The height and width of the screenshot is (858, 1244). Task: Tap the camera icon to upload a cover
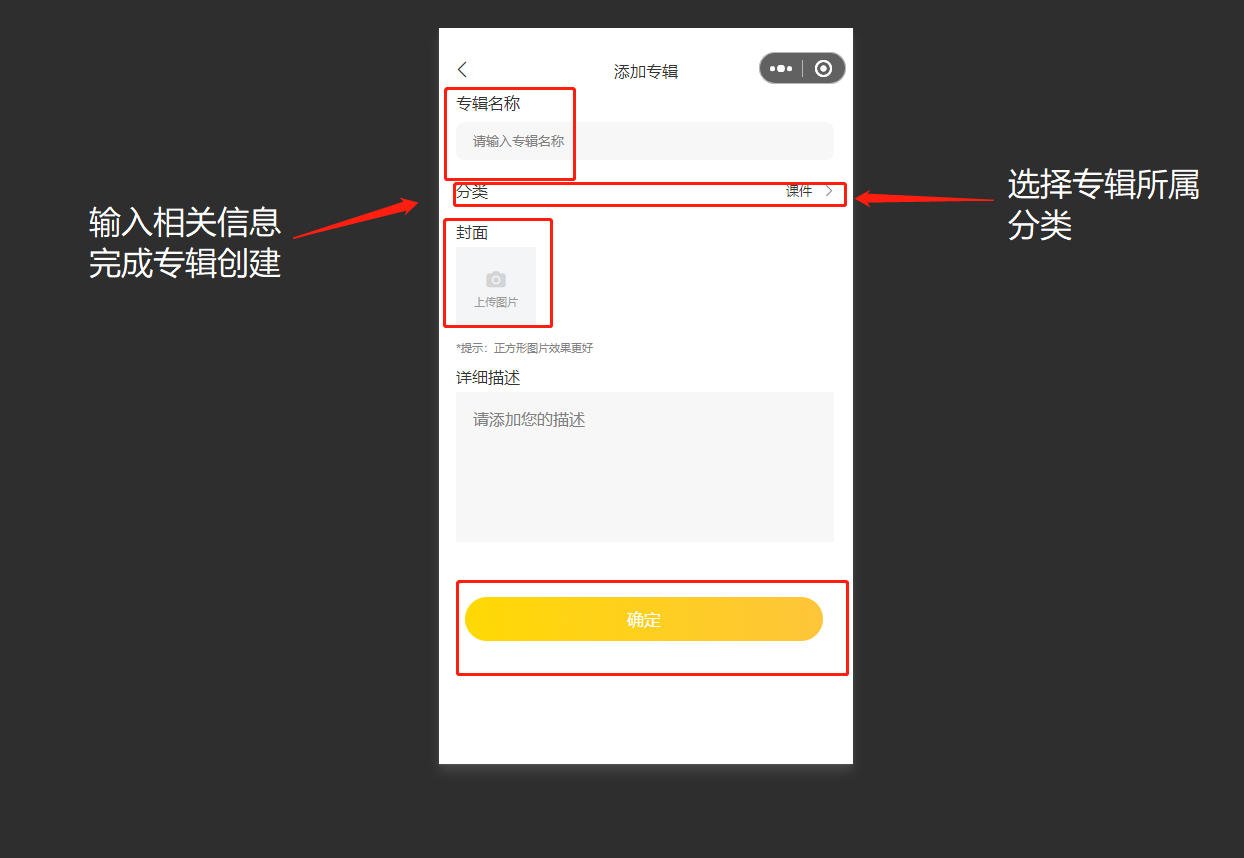pyautogui.click(x=496, y=280)
